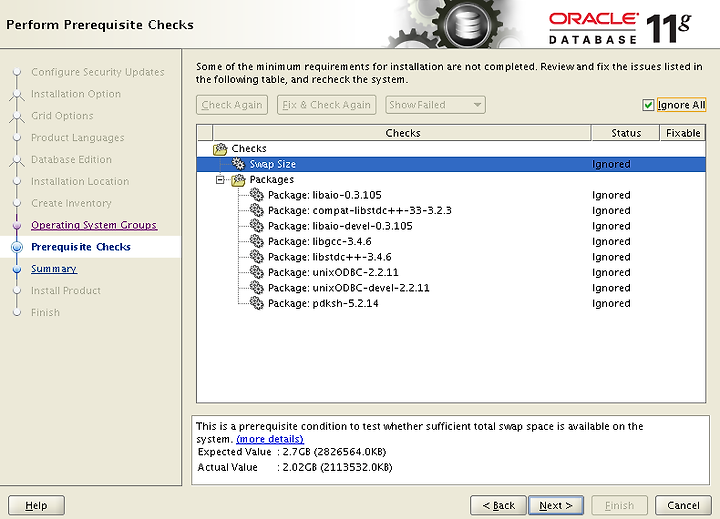Image resolution: width=720 pixels, height=519 pixels.
Task: Click the Next button
Action: (x=556, y=505)
